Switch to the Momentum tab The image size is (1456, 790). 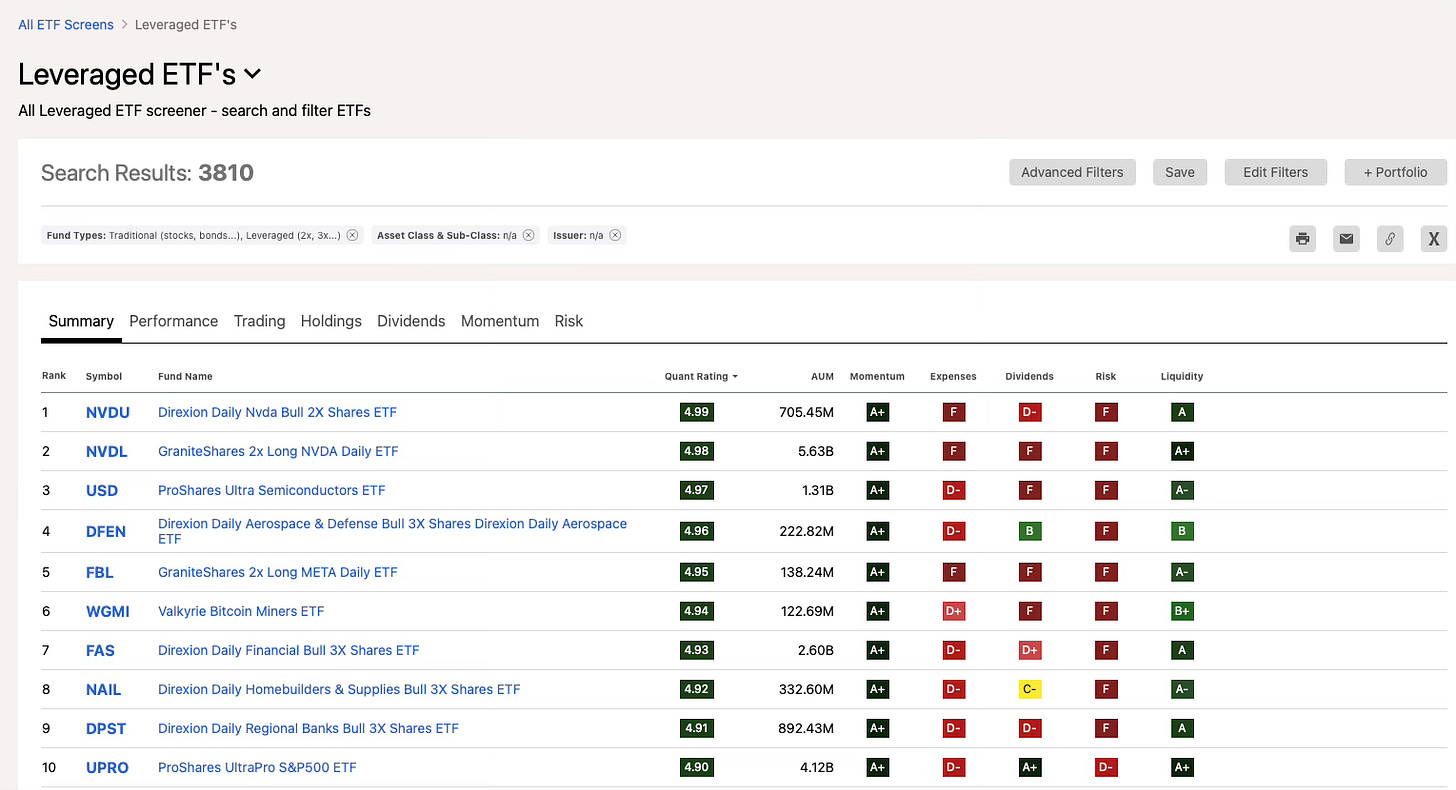(x=500, y=321)
